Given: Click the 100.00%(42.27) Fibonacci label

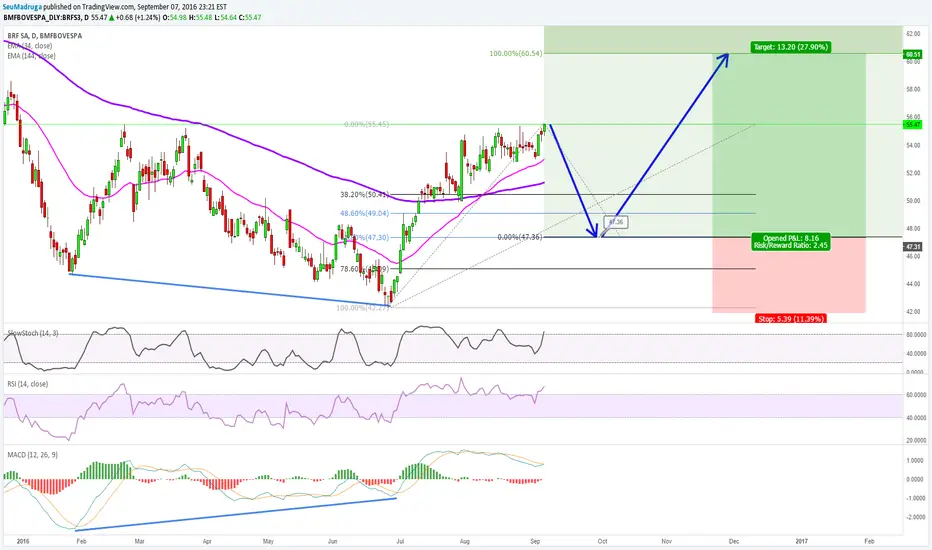Looking at the screenshot, I should click(363, 308).
